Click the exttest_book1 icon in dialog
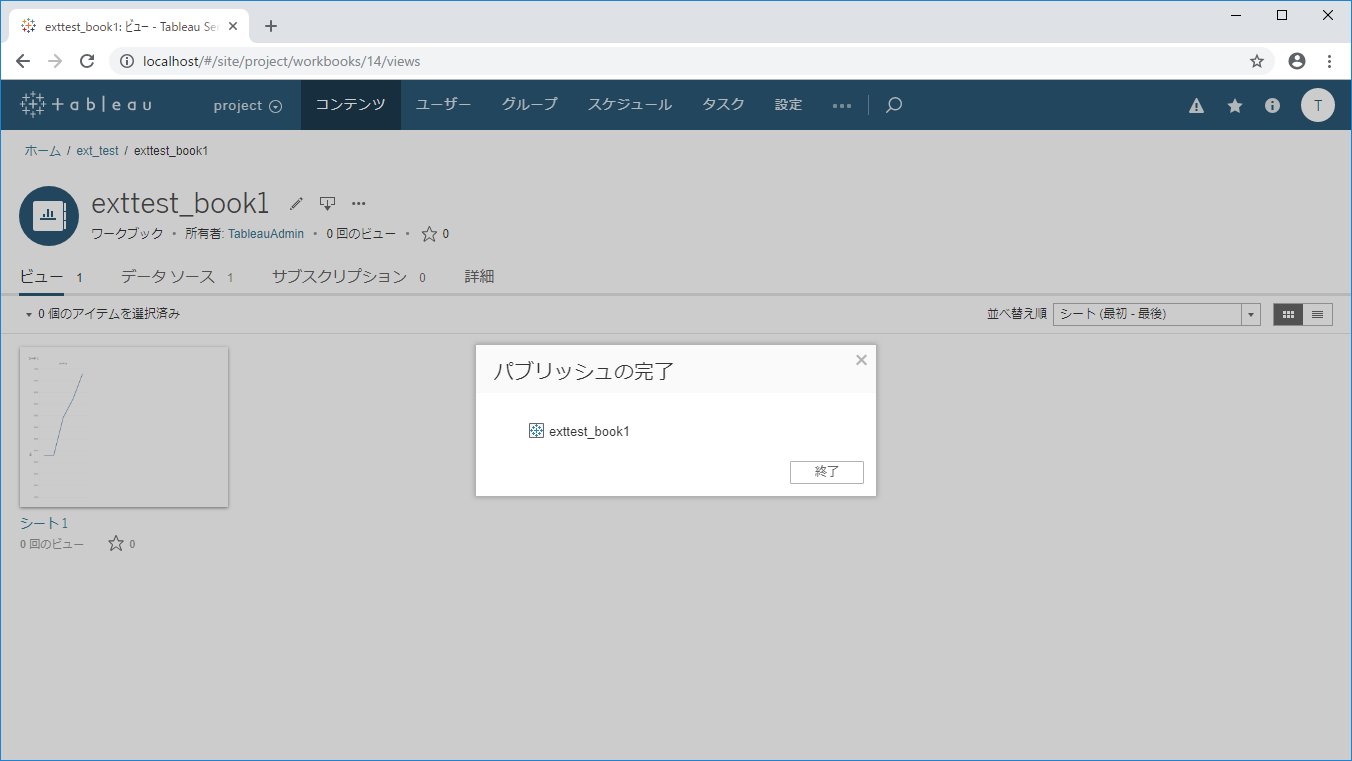 536,431
